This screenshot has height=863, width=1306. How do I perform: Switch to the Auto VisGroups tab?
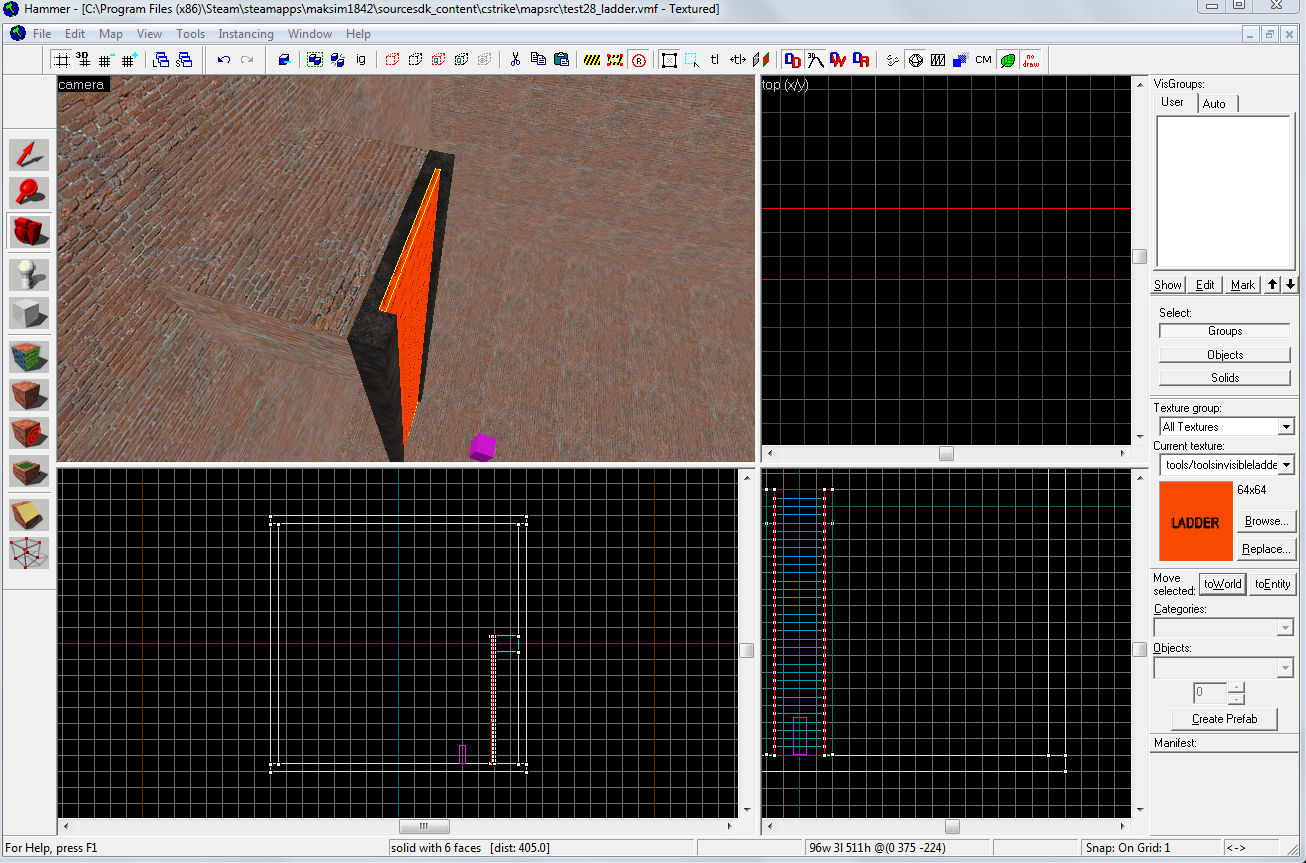(1214, 104)
